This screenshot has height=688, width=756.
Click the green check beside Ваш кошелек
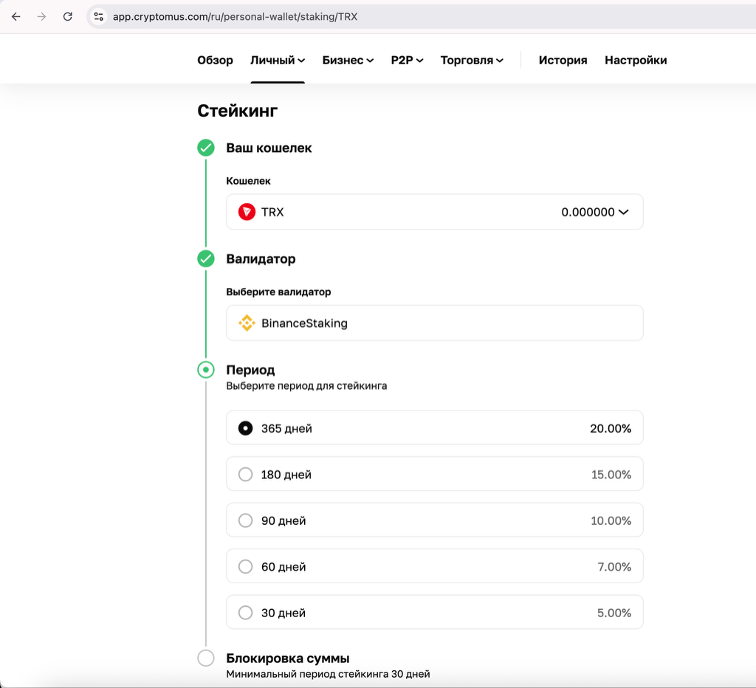pos(206,148)
